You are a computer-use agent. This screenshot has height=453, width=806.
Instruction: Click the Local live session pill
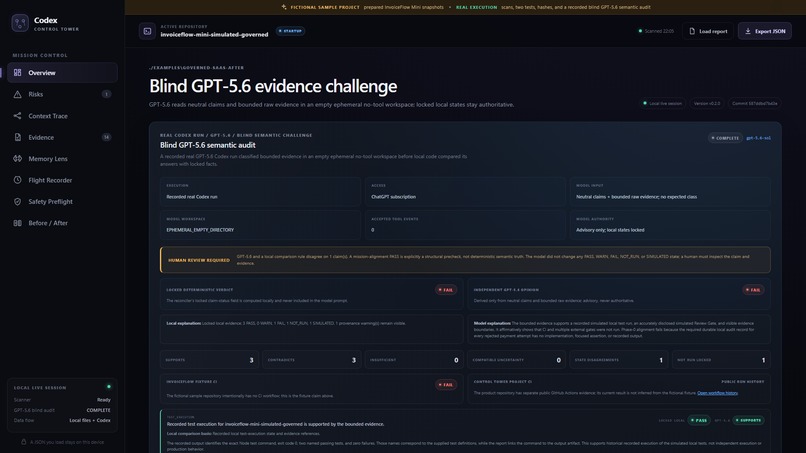tap(663, 103)
